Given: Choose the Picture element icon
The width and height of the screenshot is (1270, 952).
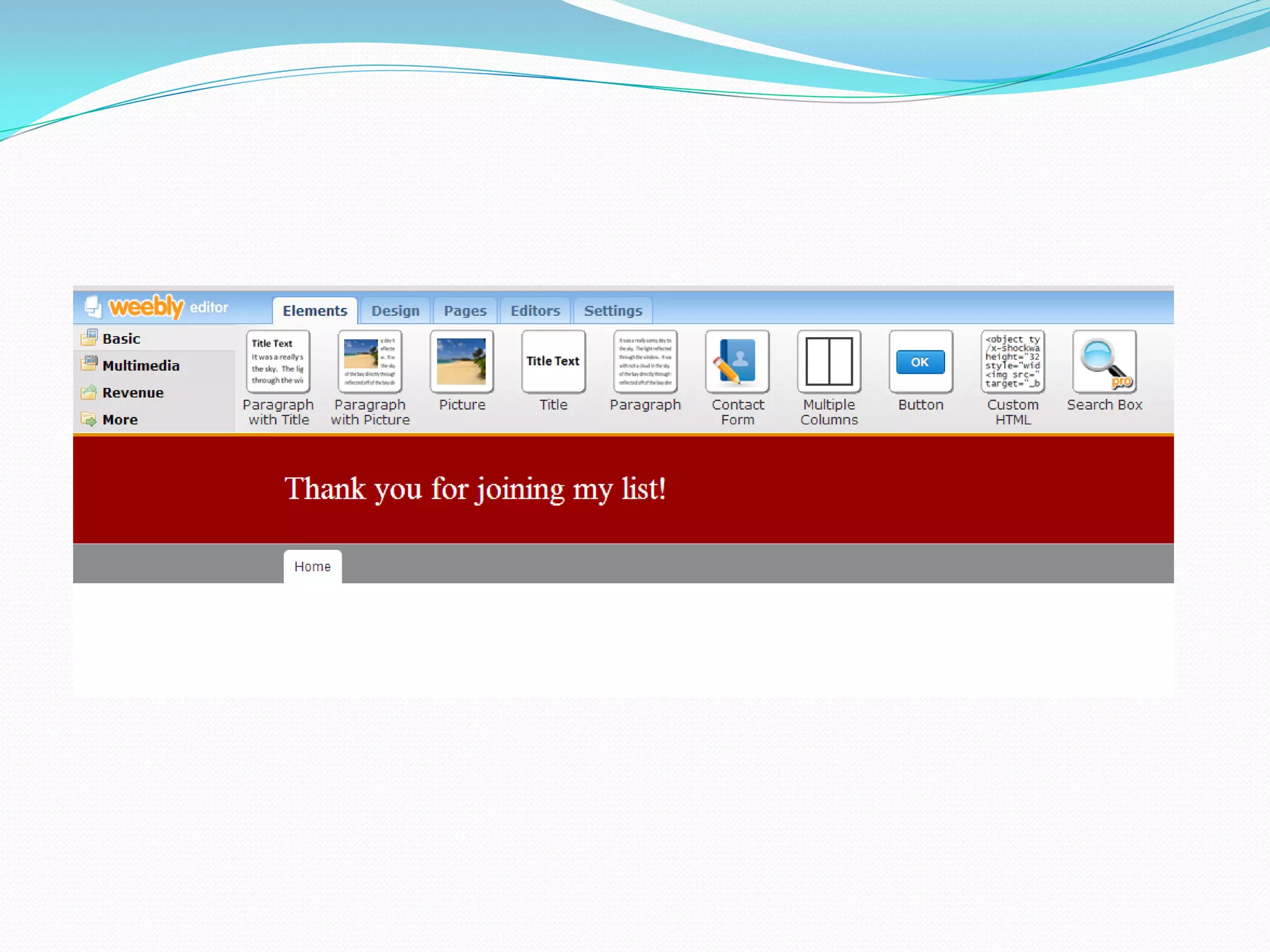Looking at the screenshot, I should coord(461,361).
